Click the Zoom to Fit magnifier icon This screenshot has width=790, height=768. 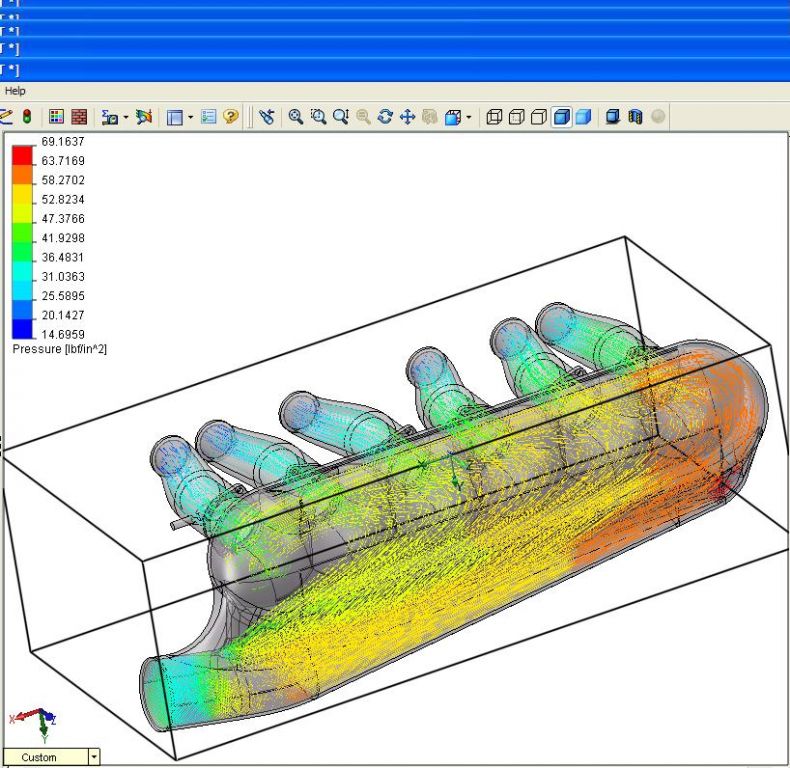(296, 117)
